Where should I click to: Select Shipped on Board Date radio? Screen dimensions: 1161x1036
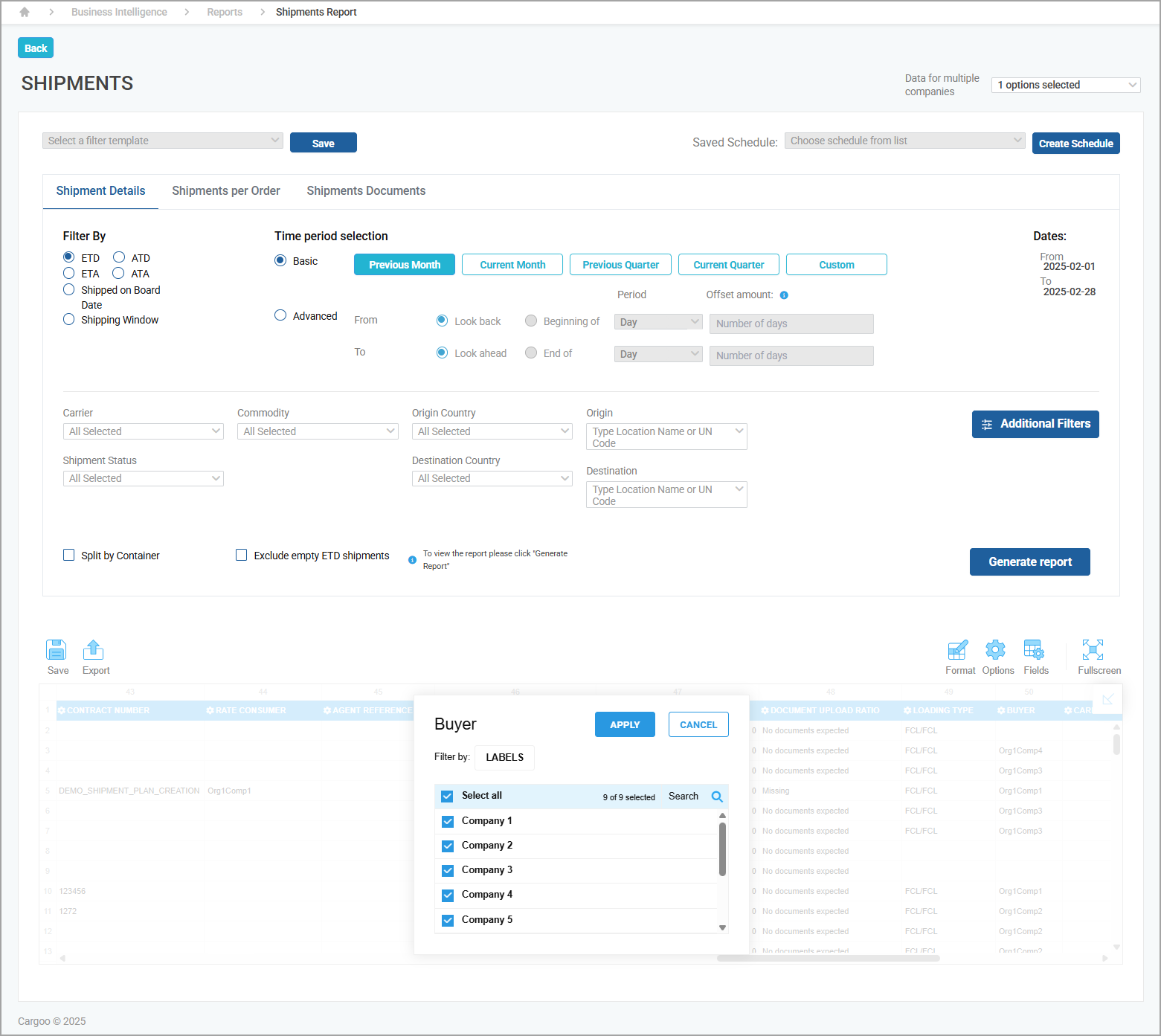click(69, 289)
